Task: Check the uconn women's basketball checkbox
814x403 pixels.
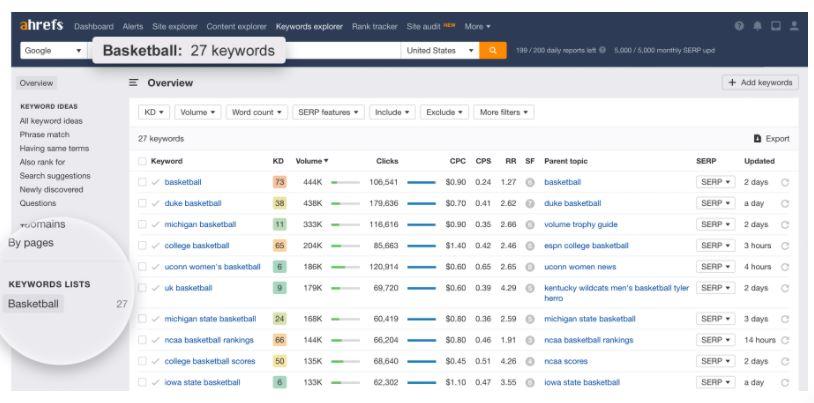Action: tap(142, 267)
